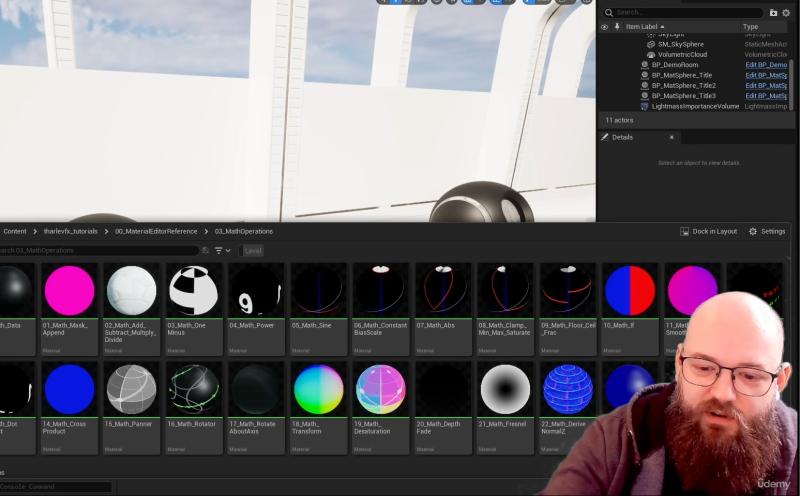
Task: Click the LightmassImportanceVolume actor icon
Action: pos(644,106)
